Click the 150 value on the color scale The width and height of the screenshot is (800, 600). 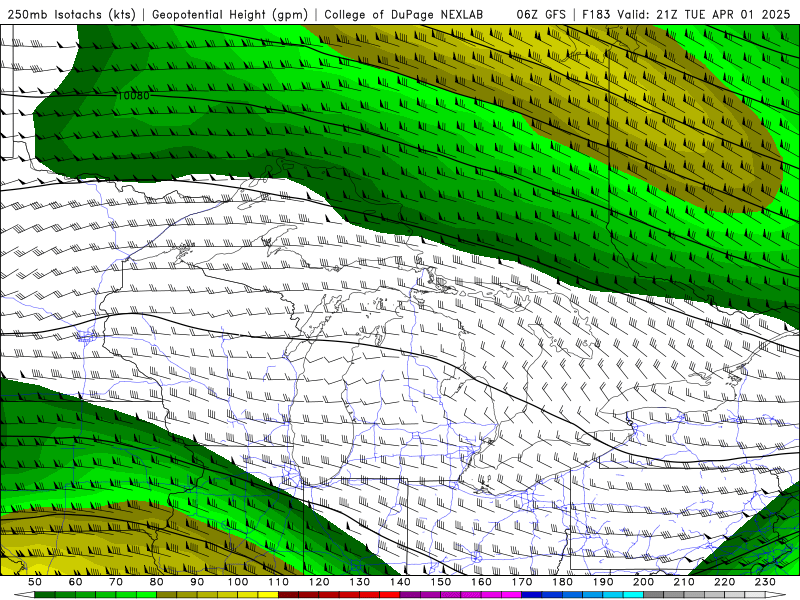tap(441, 582)
